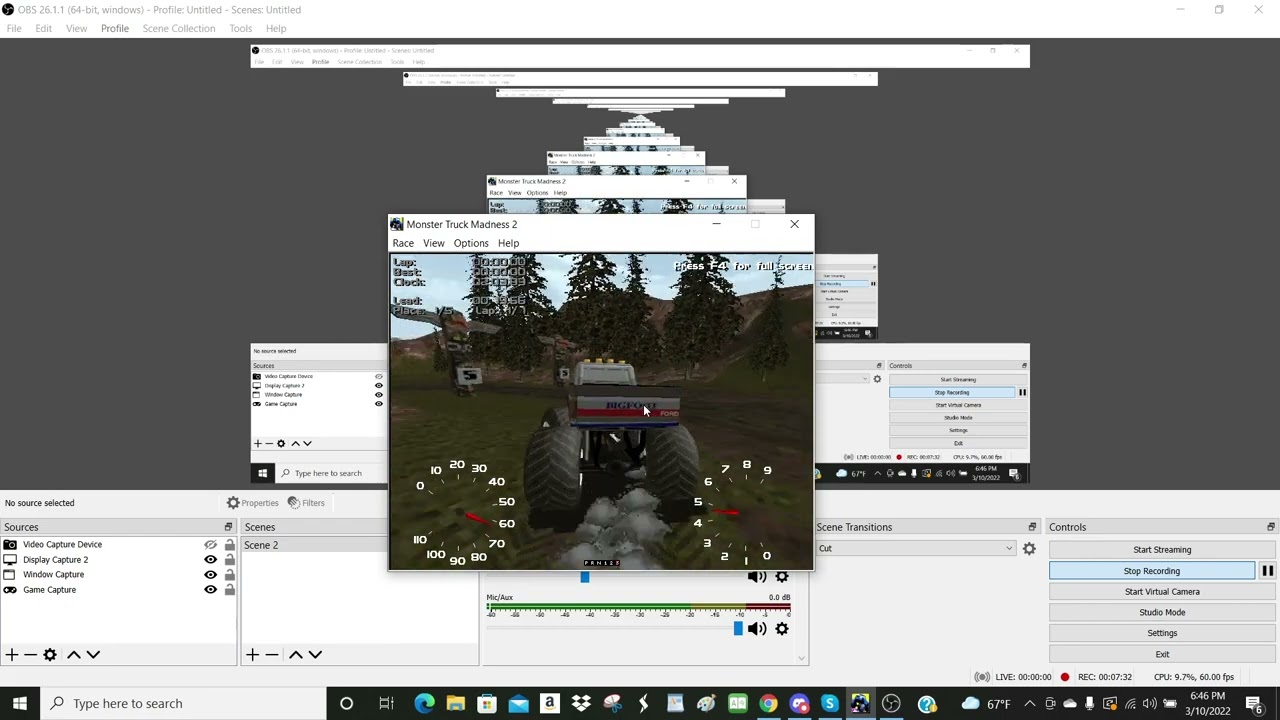The width and height of the screenshot is (1280, 720).
Task: Open Race menu in Monster Truck Madness
Action: 403,243
